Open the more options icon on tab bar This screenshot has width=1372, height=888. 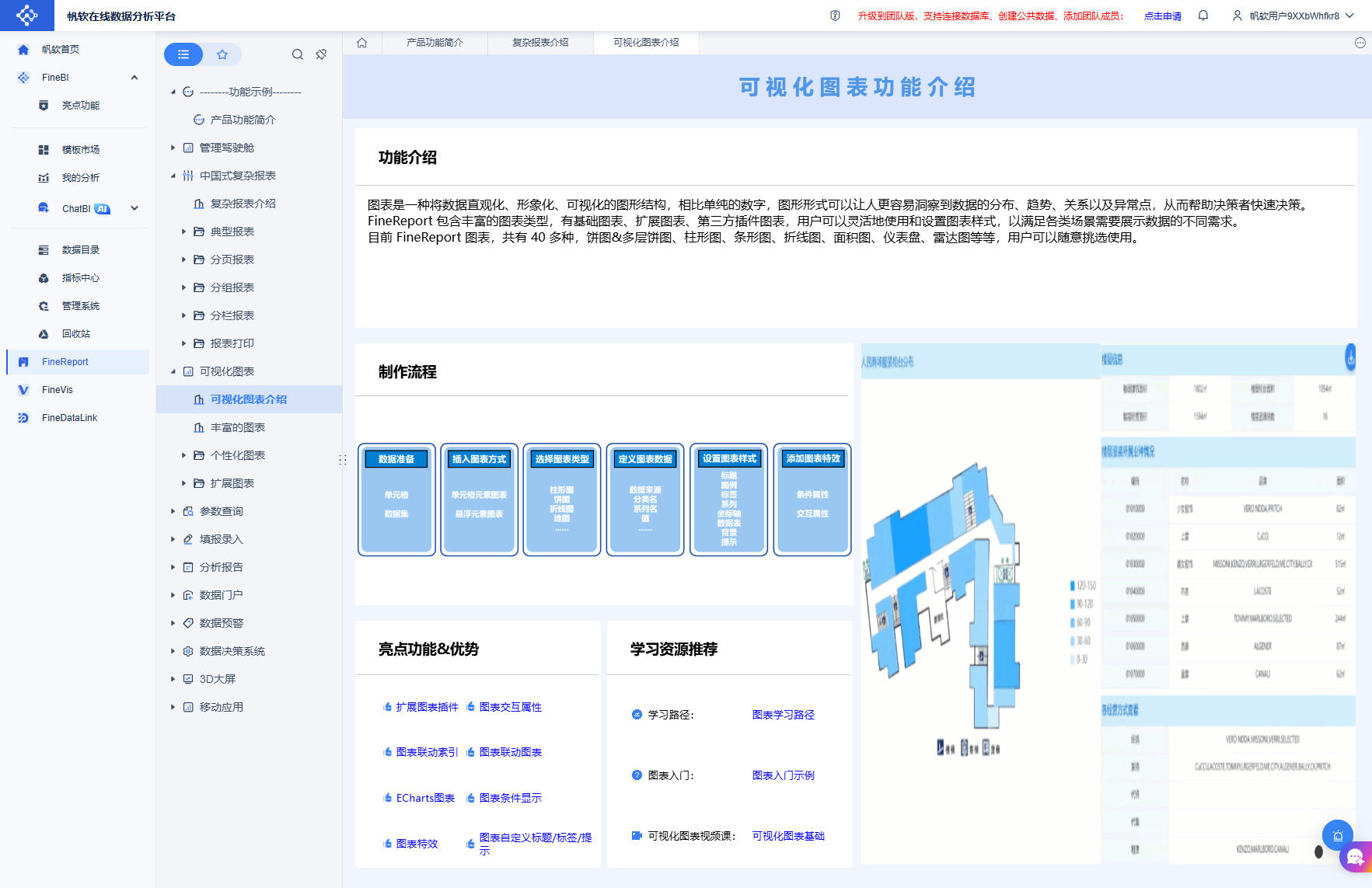click(x=1360, y=43)
